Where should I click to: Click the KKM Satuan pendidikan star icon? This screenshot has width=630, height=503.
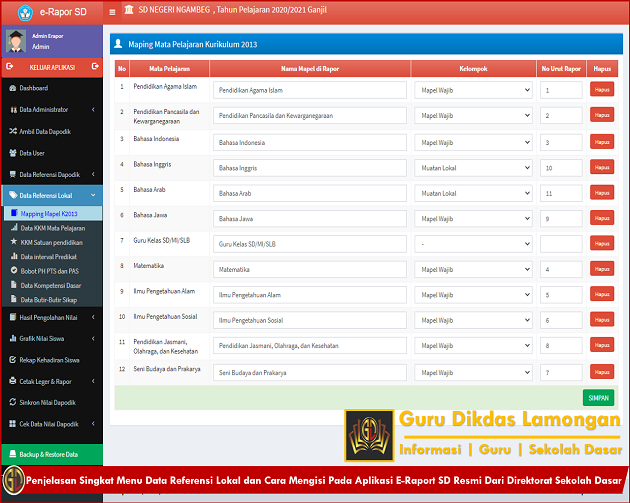coord(14,241)
